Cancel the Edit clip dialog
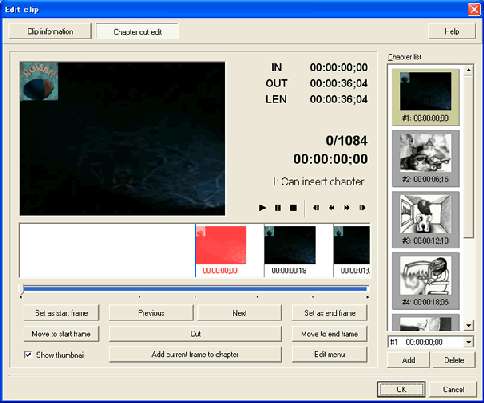The width and height of the screenshot is (484, 403). pos(453,389)
